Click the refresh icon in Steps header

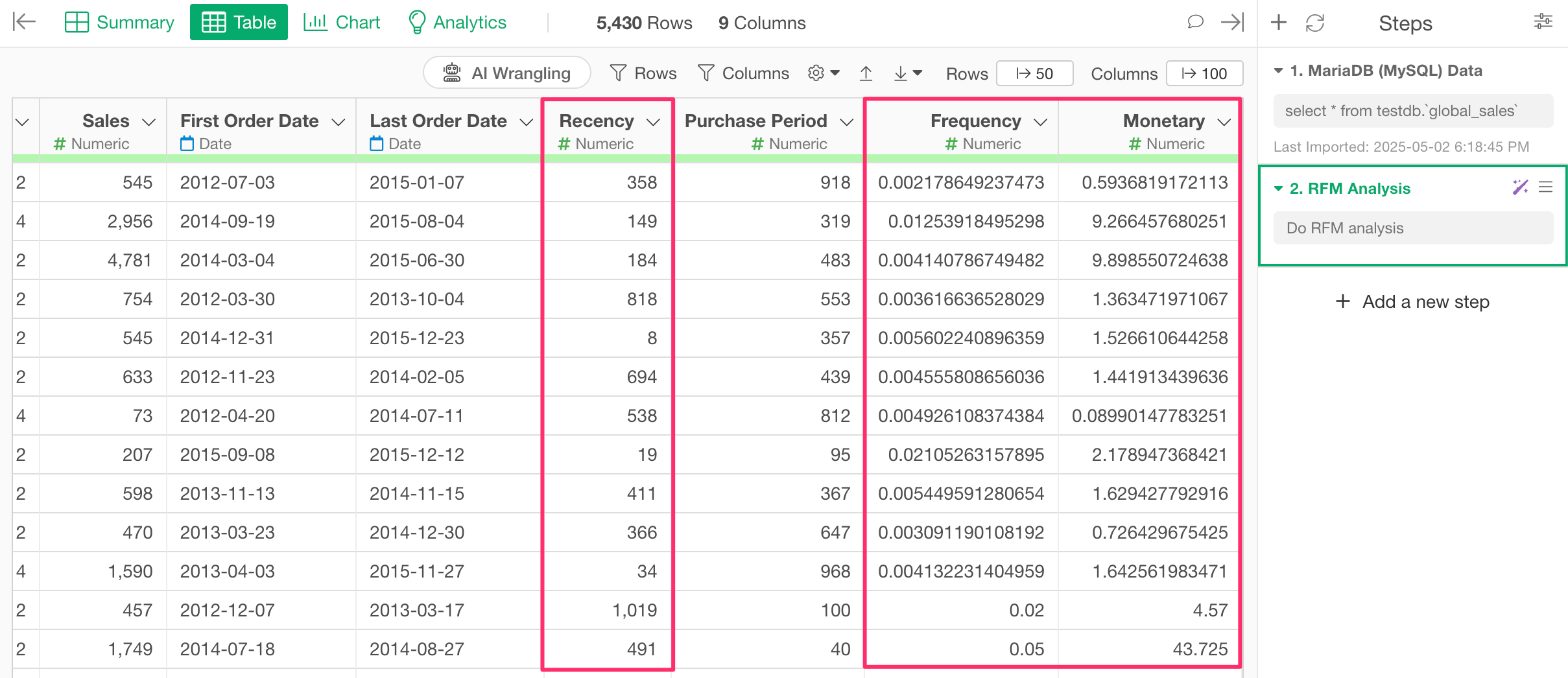click(1314, 23)
